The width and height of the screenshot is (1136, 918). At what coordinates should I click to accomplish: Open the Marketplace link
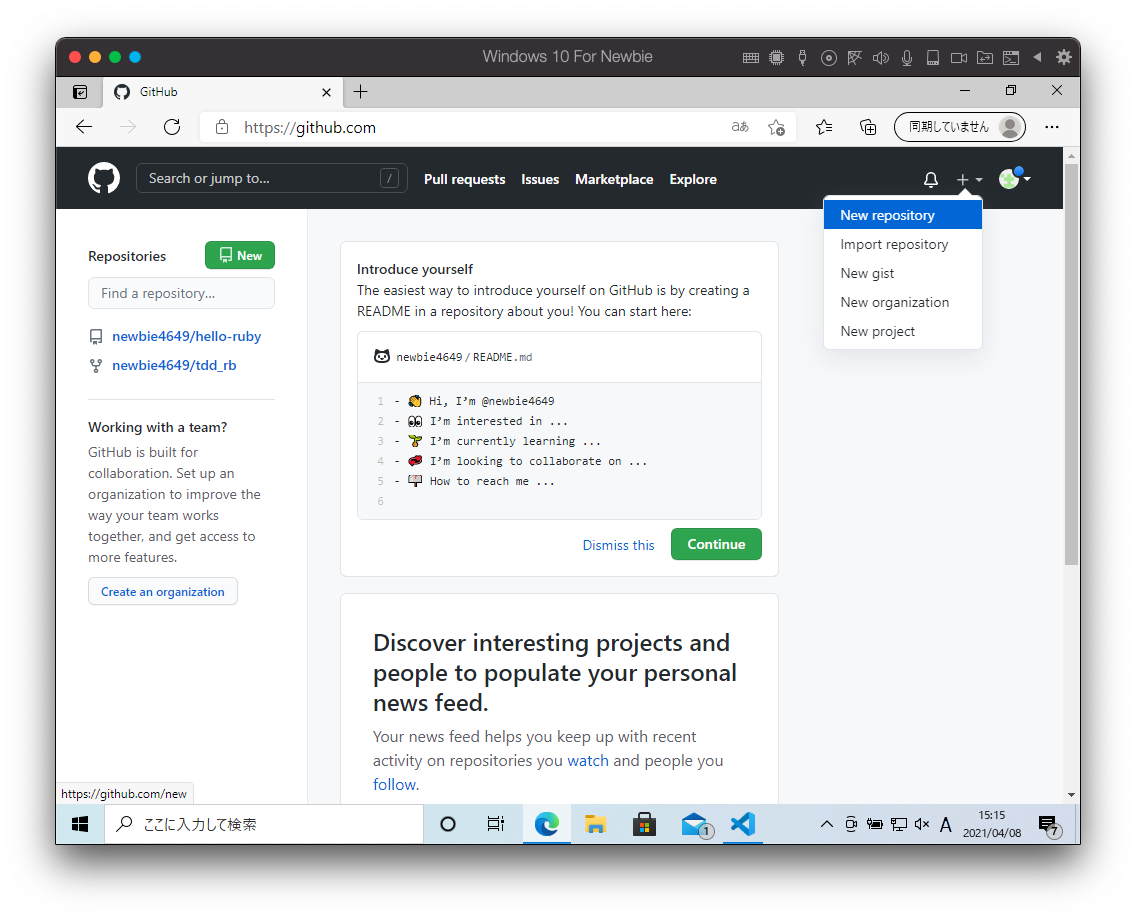(614, 179)
